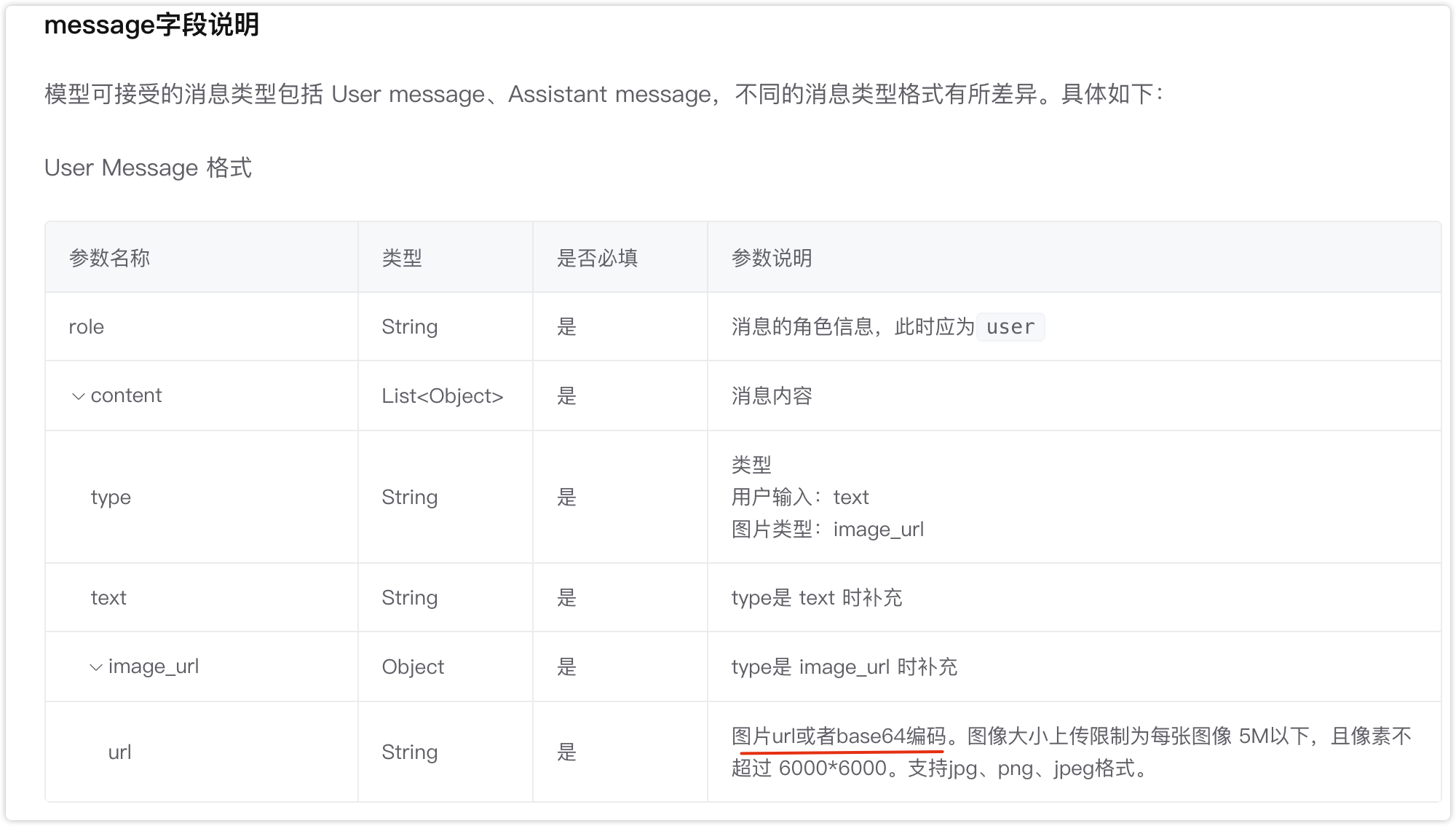Select the 'content' parameter name
Viewport: 1456px width, 826px height.
[126, 396]
